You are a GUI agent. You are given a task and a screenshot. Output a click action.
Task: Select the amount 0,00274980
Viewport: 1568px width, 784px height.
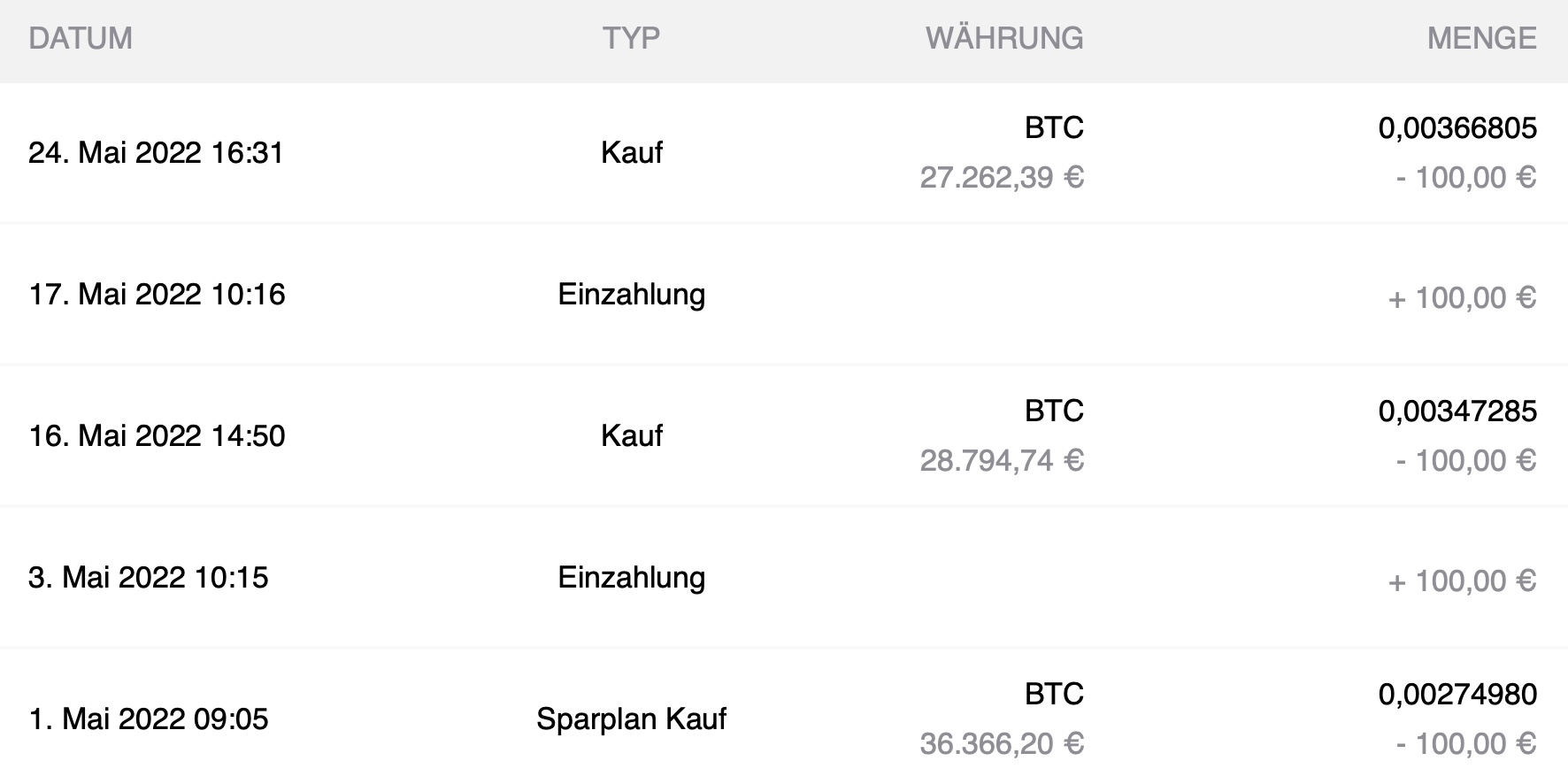pos(1457,695)
